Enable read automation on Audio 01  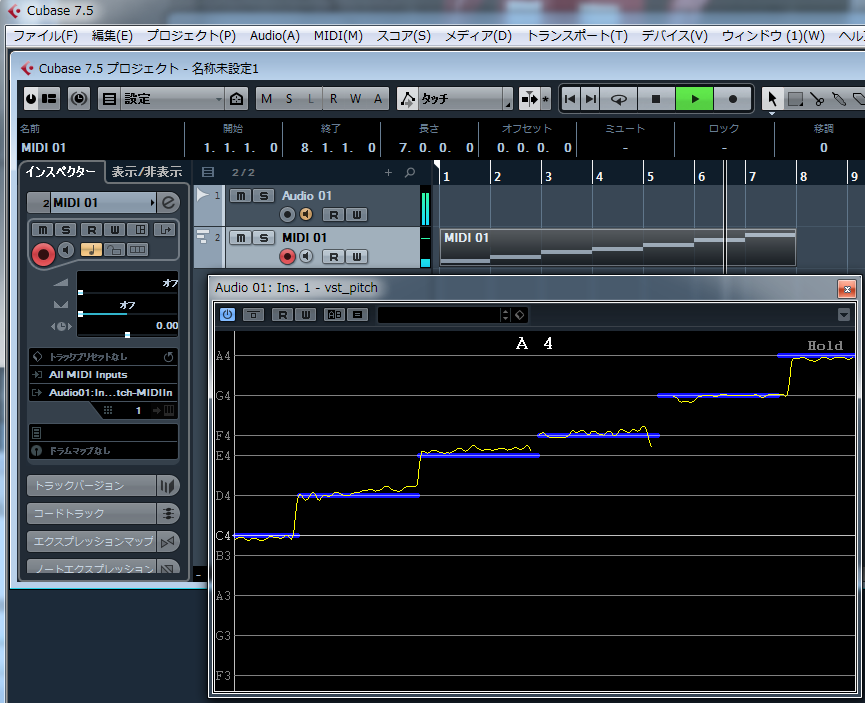pyautogui.click(x=334, y=215)
